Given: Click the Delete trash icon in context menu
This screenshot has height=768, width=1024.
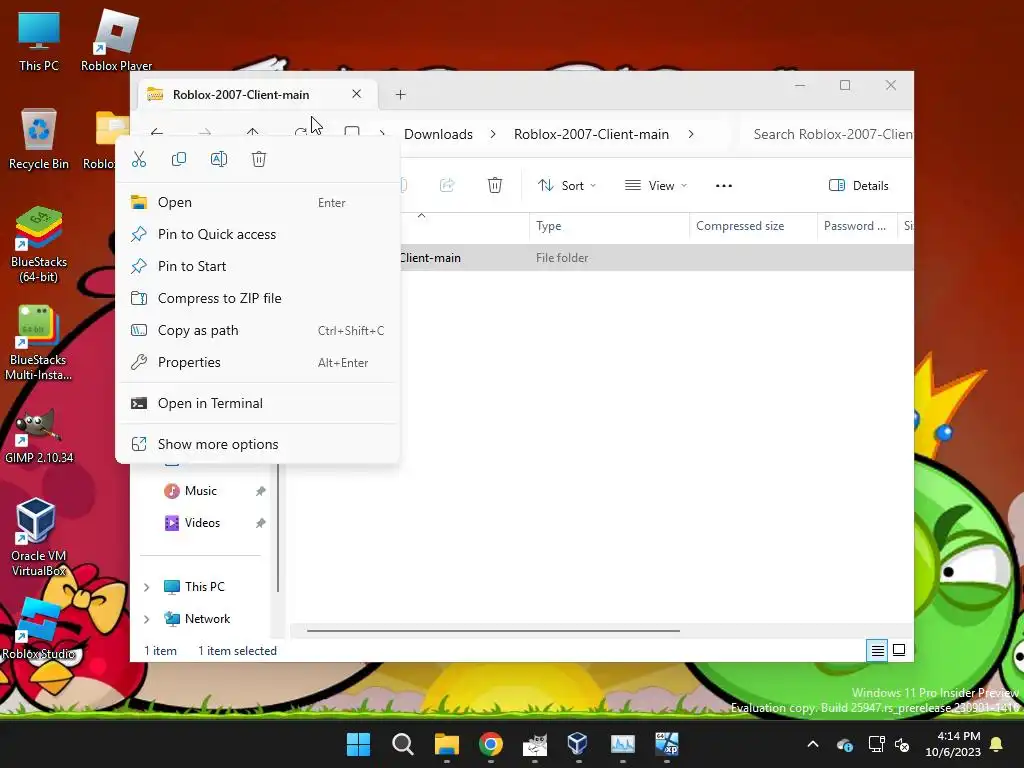Looking at the screenshot, I should [259, 159].
